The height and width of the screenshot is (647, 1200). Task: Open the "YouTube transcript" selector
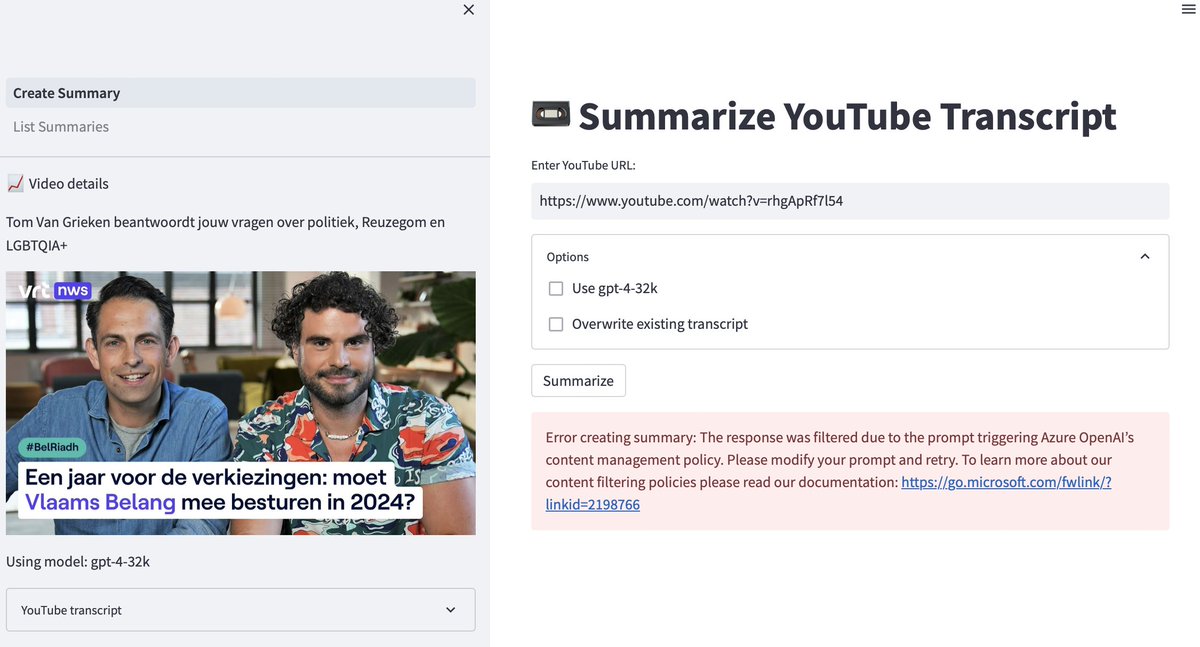[x=240, y=609]
